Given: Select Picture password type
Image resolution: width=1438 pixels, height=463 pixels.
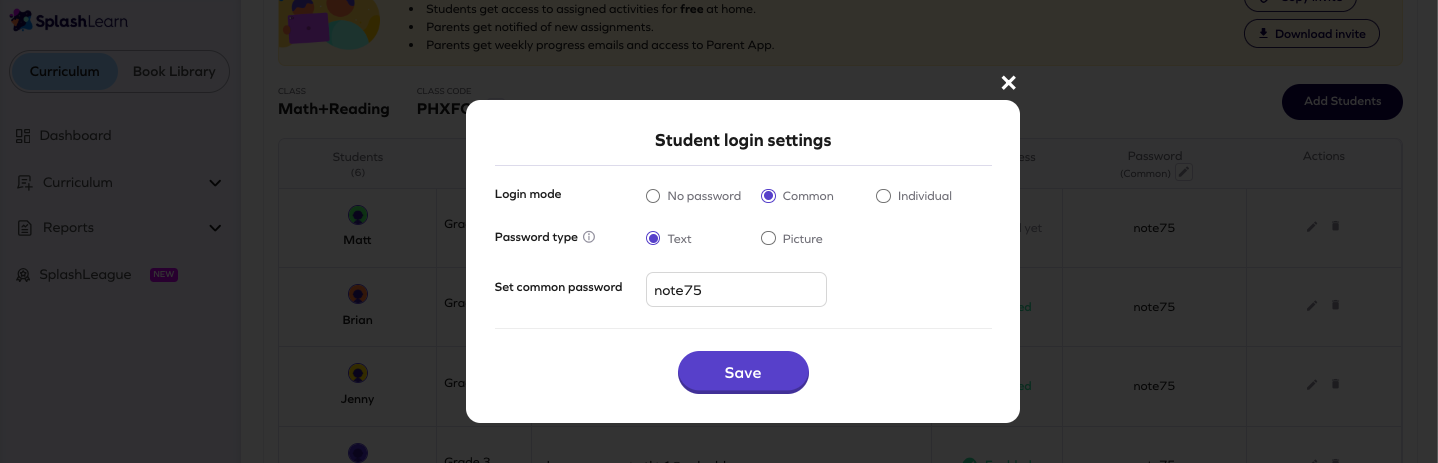Looking at the screenshot, I should 768,239.
